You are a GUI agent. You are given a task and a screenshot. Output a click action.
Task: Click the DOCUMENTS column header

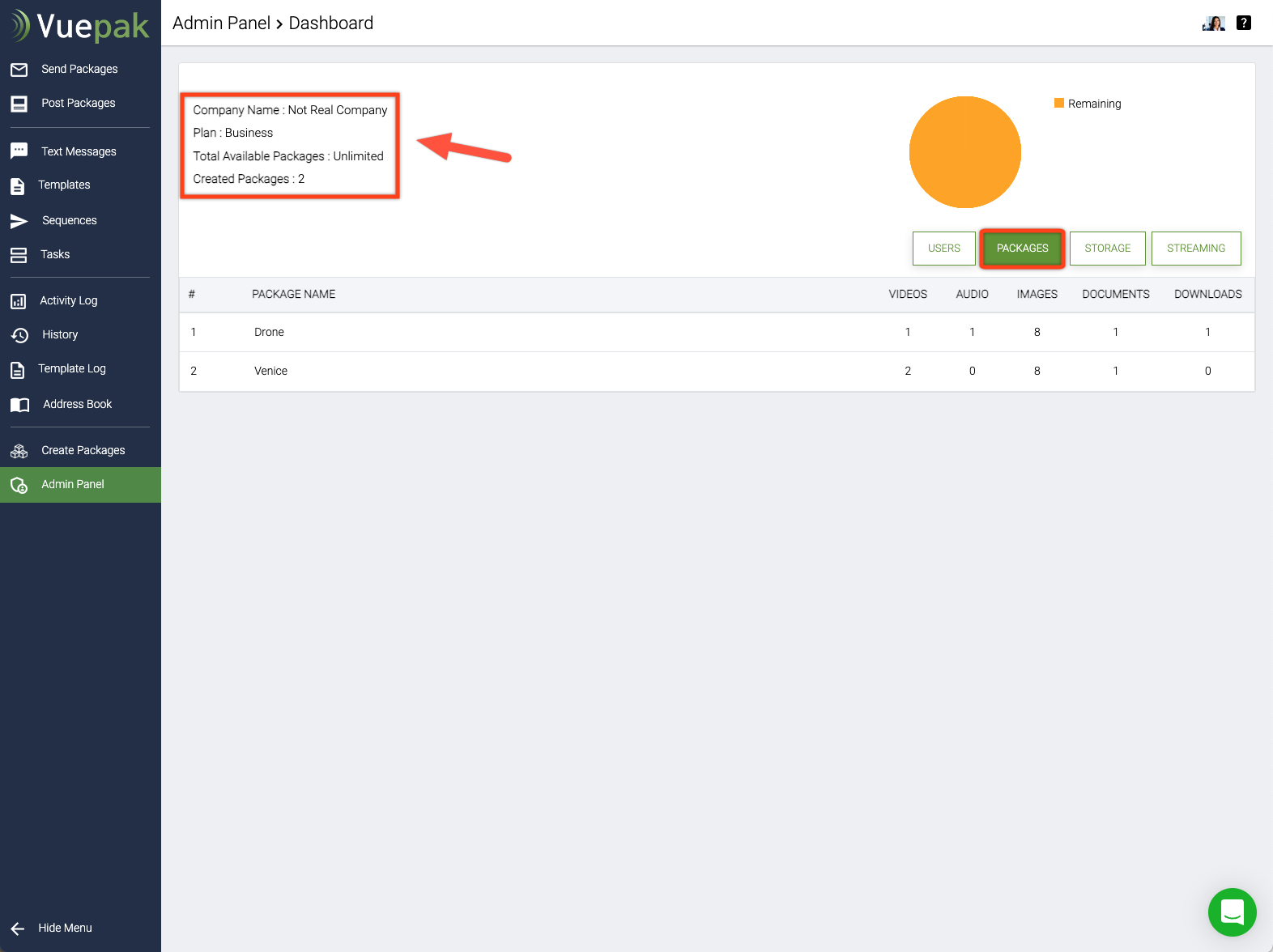point(1116,294)
